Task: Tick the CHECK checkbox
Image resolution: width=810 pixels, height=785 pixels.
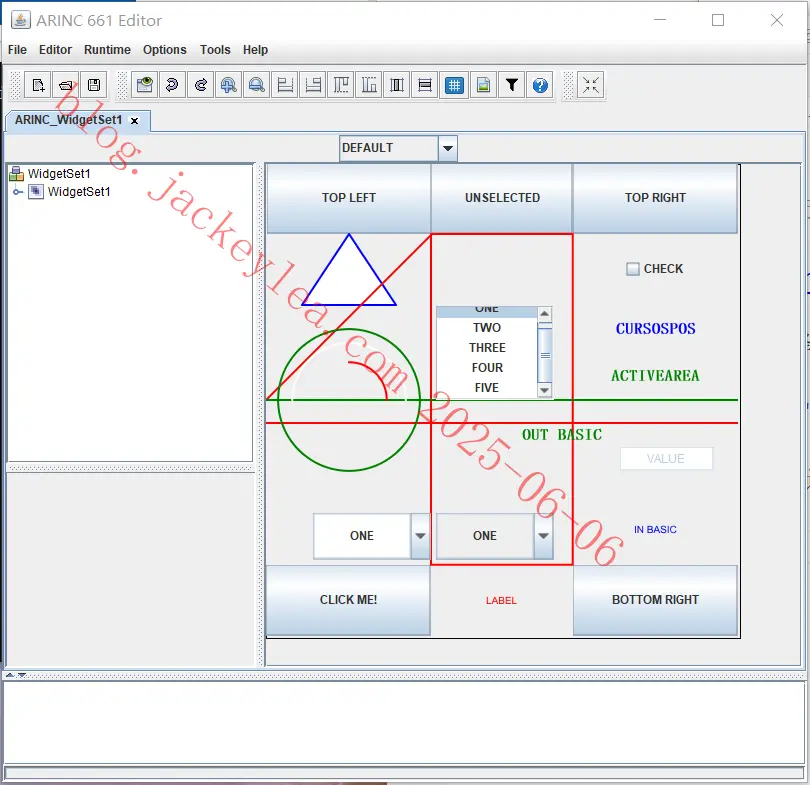Action: [x=632, y=269]
